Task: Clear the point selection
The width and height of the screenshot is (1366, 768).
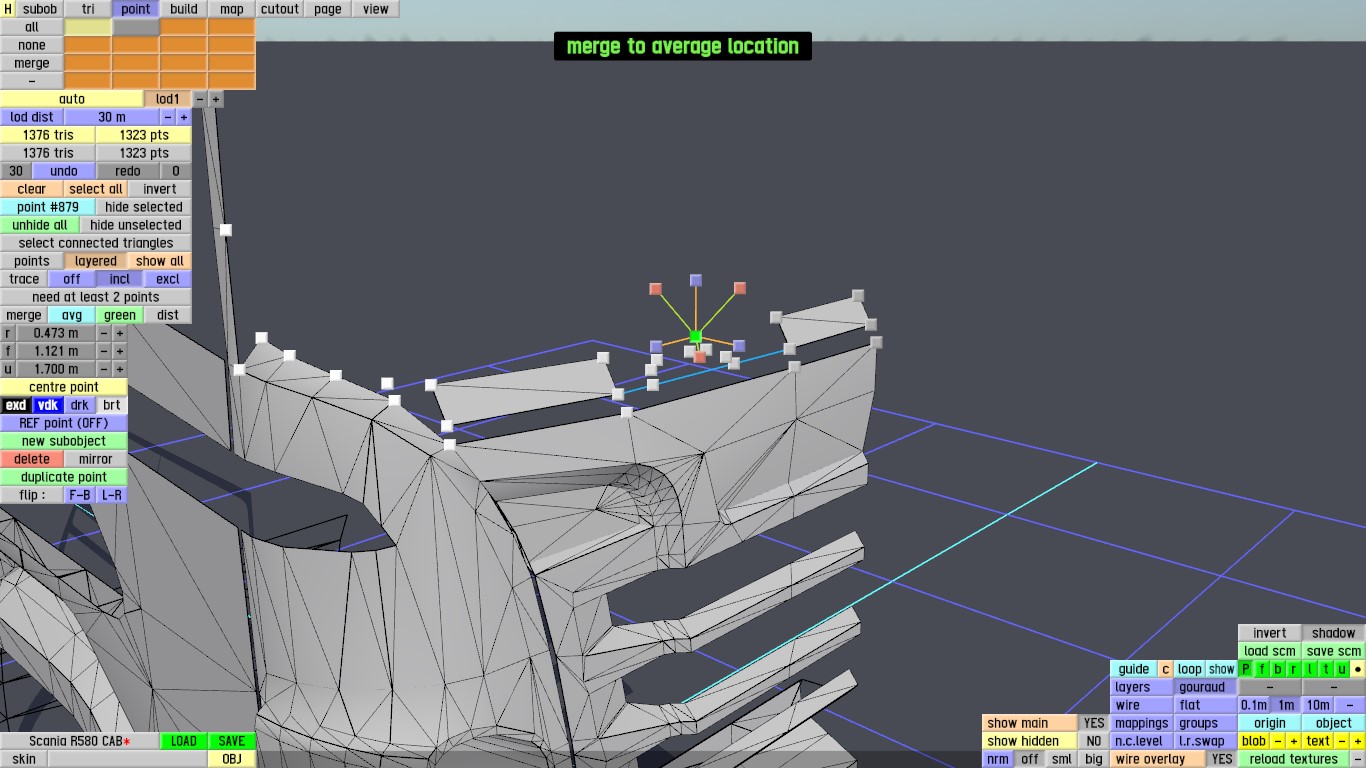Action: (x=32, y=189)
